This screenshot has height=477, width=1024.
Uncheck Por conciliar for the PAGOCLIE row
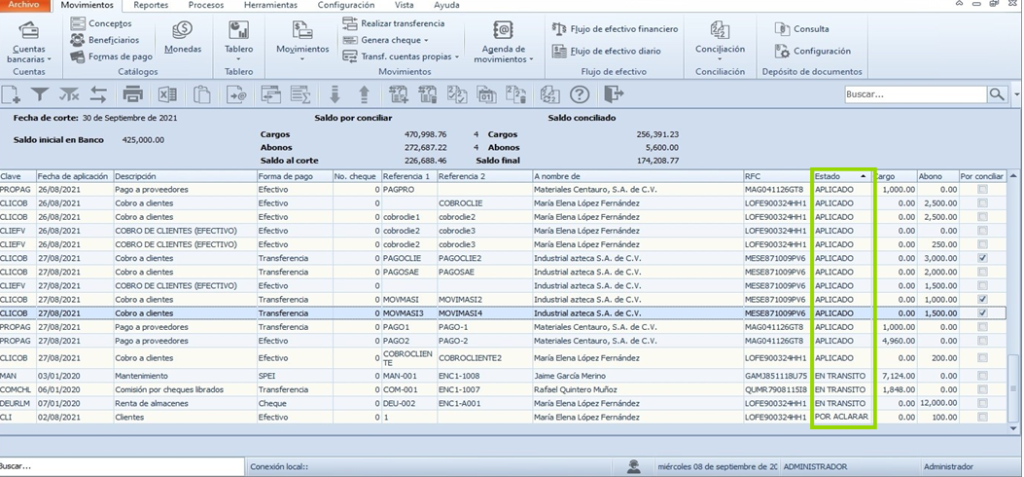[x=982, y=258]
